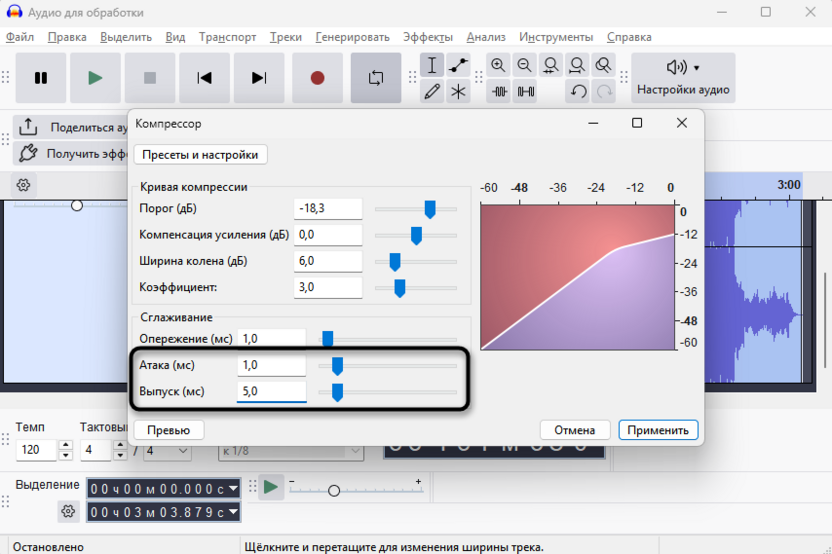Activate the Multi-tool asterisk icon
The image size is (832, 554).
458,92
